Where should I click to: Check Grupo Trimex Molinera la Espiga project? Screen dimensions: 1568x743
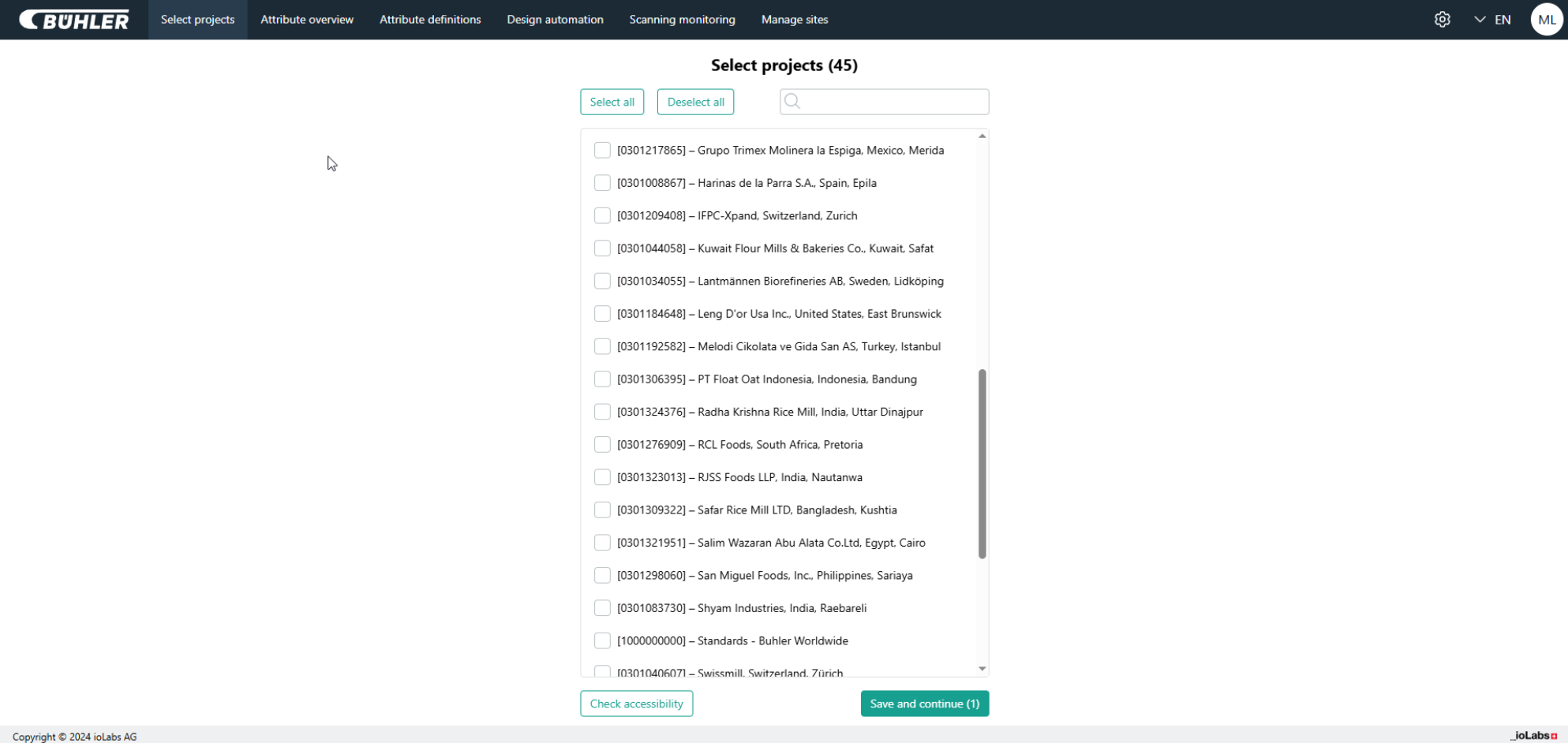(x=602, y=150)
